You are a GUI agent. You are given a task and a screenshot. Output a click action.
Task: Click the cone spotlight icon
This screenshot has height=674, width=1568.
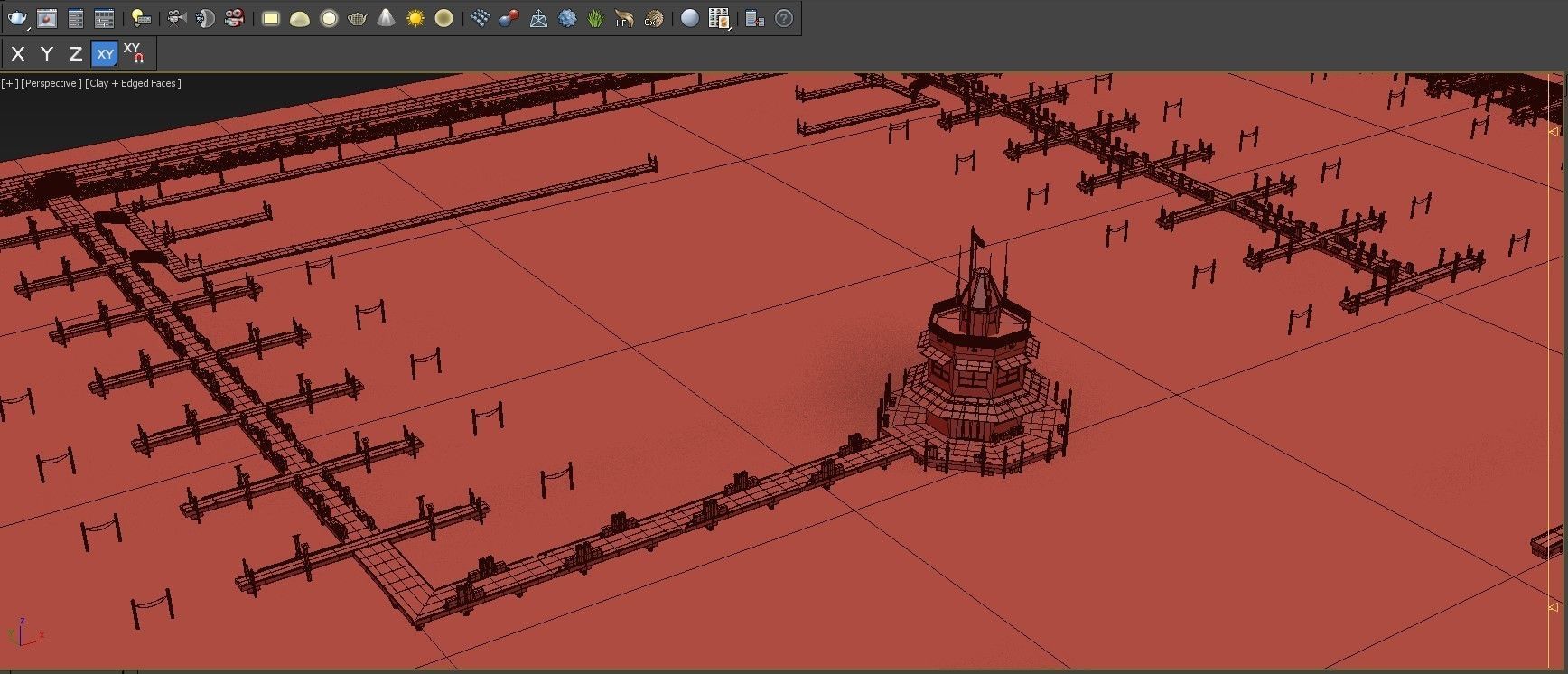tap(386, 18)
